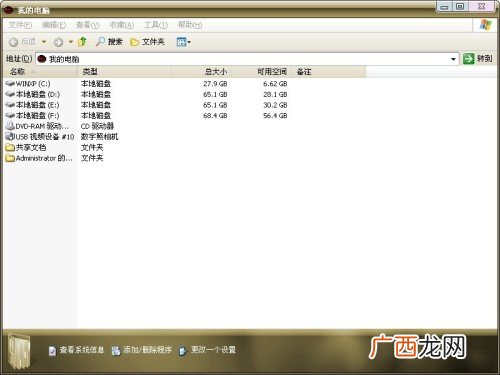Select the Administrator 的 documents folder icon
Image resolution: width=500 pixels, height=375 pixels.
coord(10,158)
